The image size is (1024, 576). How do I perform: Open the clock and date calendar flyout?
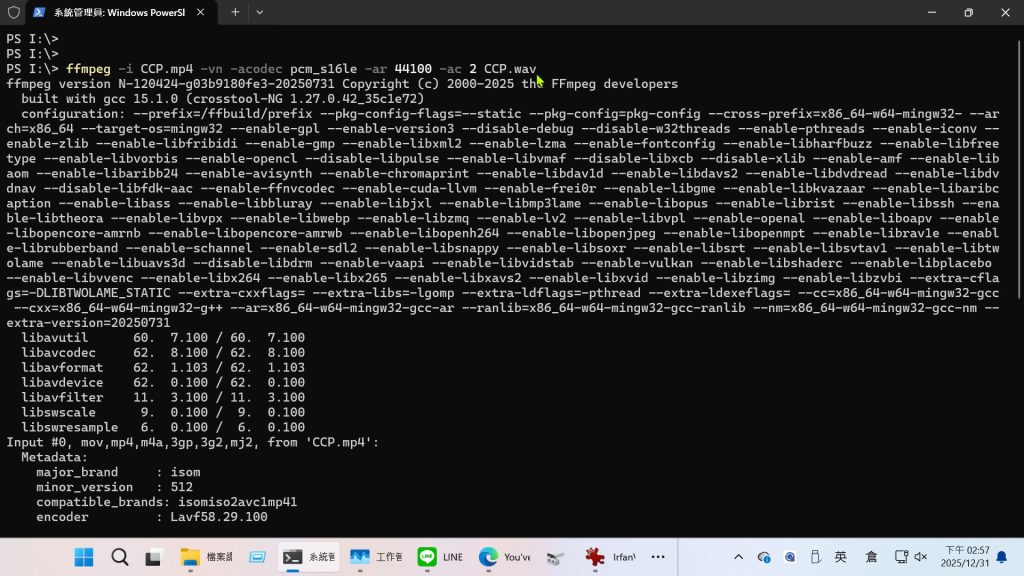(966, 557)
